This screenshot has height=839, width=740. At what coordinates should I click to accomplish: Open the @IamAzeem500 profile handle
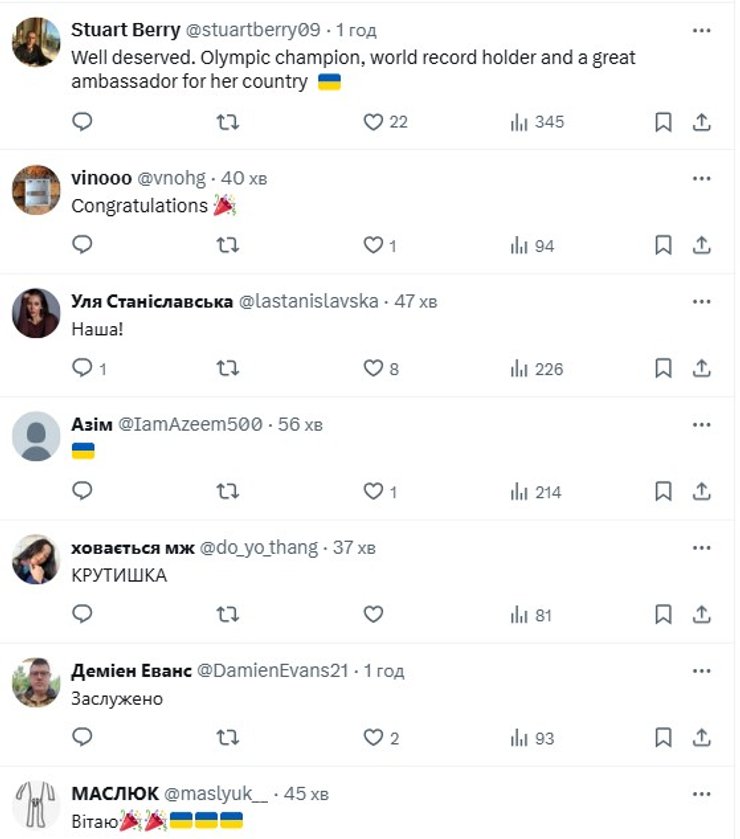pos(191,424)
